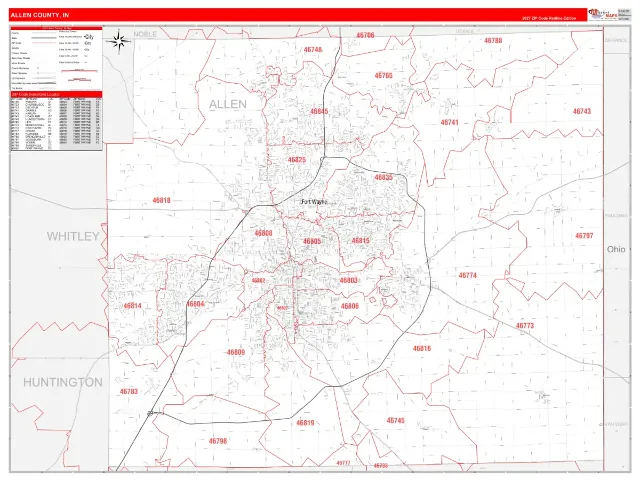Click ZIP code 46808 label
Viewport: 640px width, 480px height.
tap(263, 233)
